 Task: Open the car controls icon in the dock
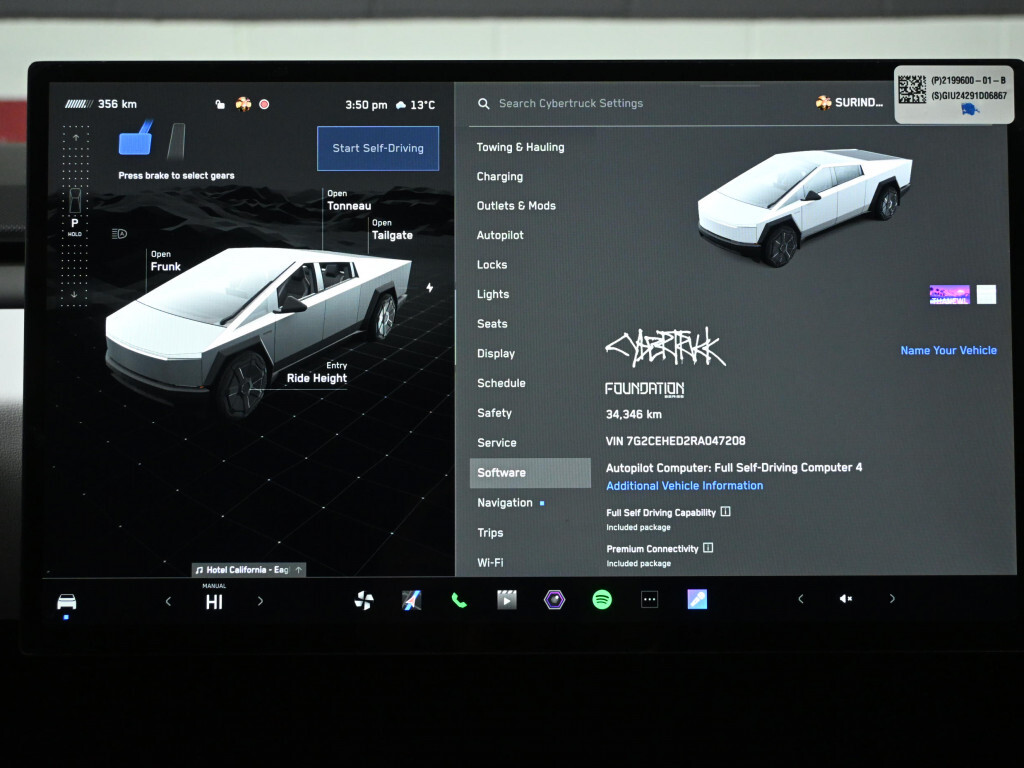tap(67, 601)
